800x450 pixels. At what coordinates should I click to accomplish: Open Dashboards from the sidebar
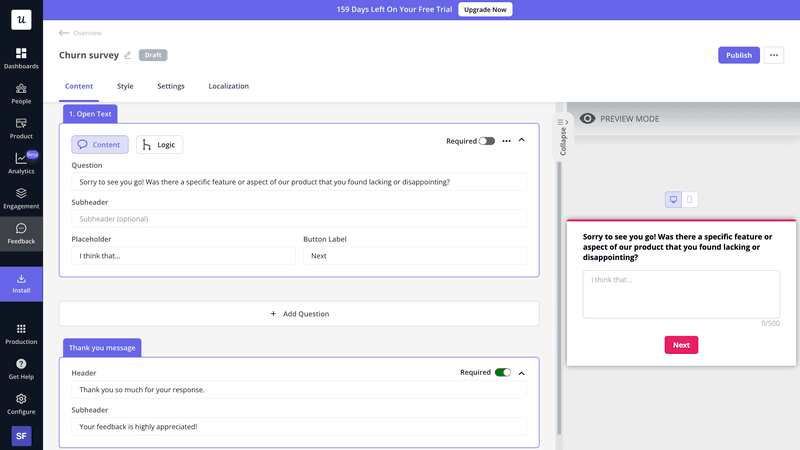coord(21,57)
